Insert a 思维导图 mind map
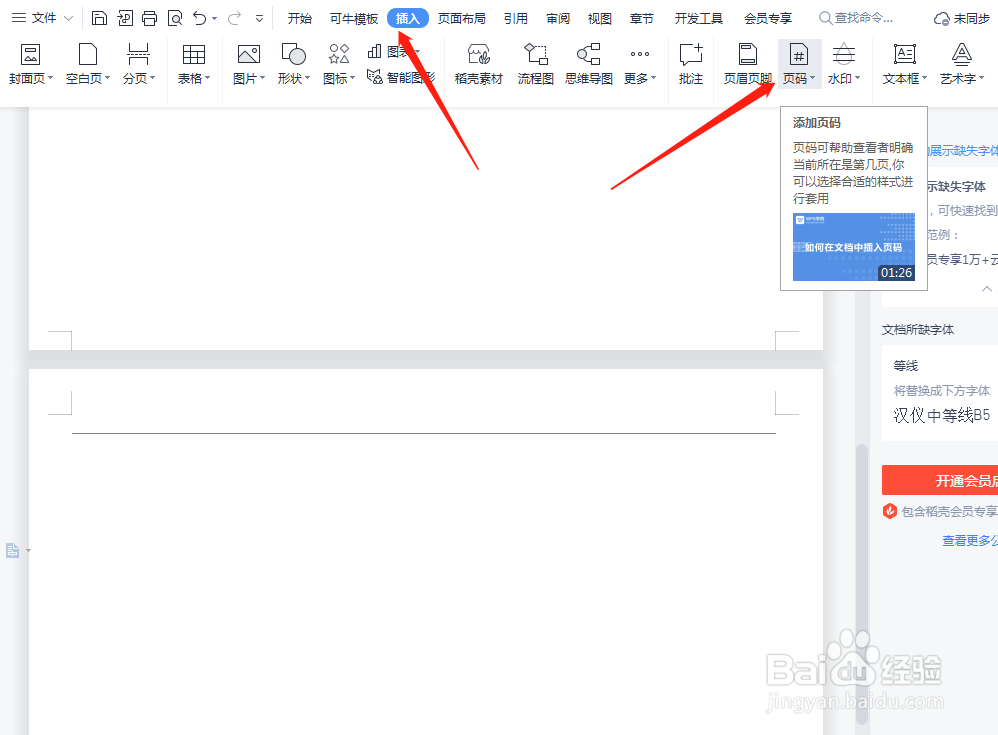 tap(589, 64)
